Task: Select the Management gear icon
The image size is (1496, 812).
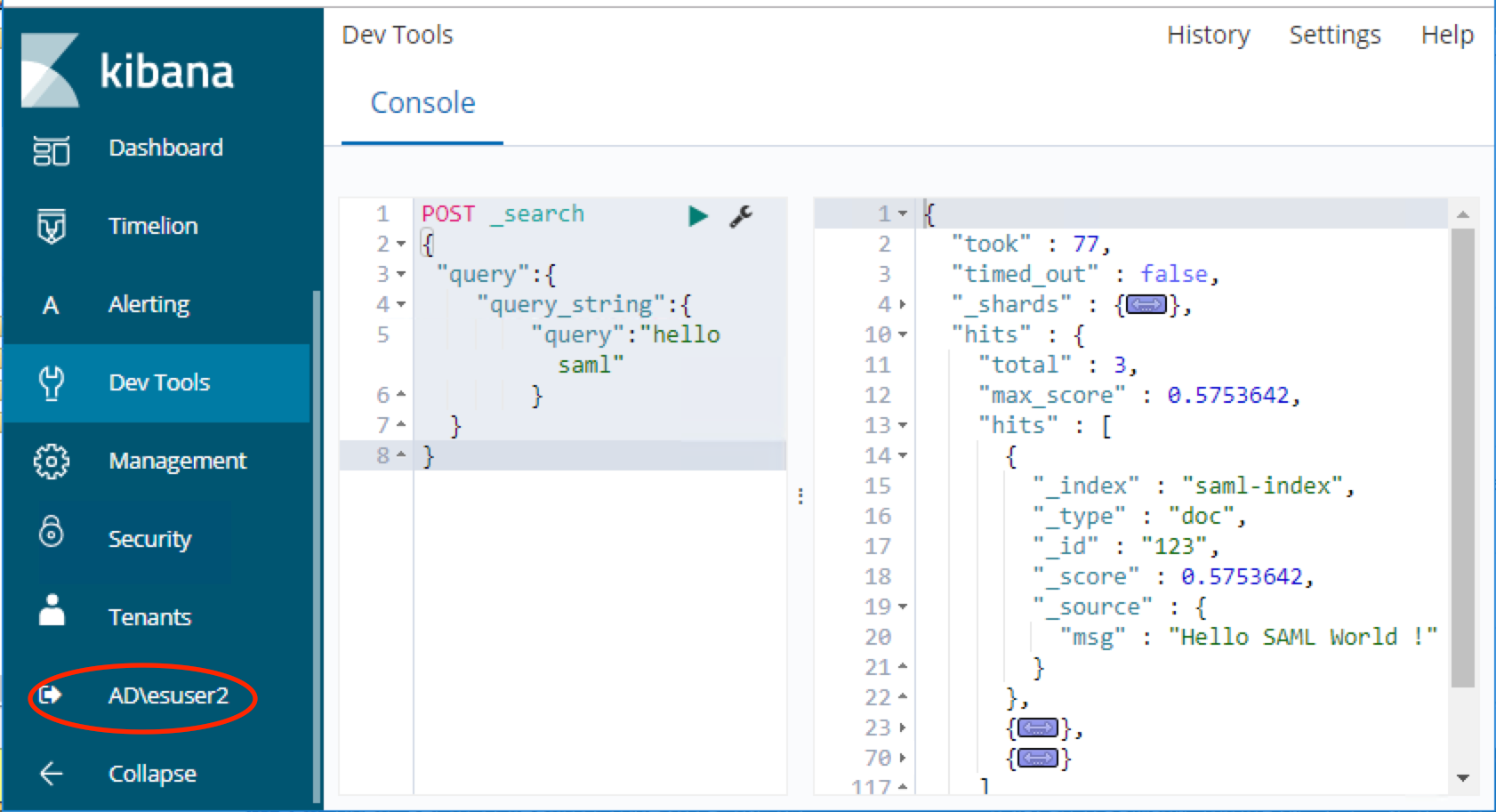Action: click(x=52, y=462)
